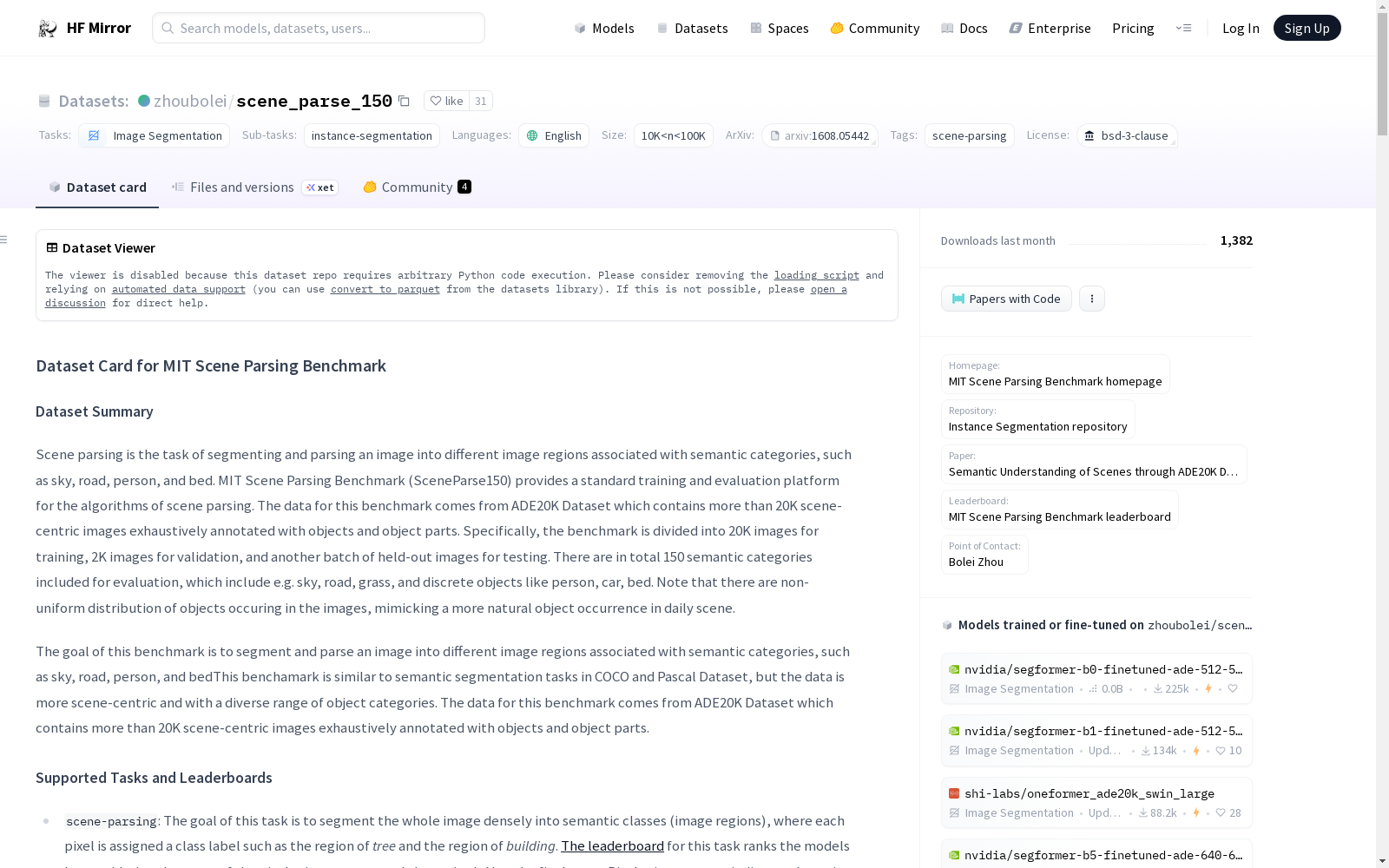Open shi-labs/oneformer_ade20k_swin_large model
The height and width of the screenshot is (868, 1389).
click(1096, 803)
